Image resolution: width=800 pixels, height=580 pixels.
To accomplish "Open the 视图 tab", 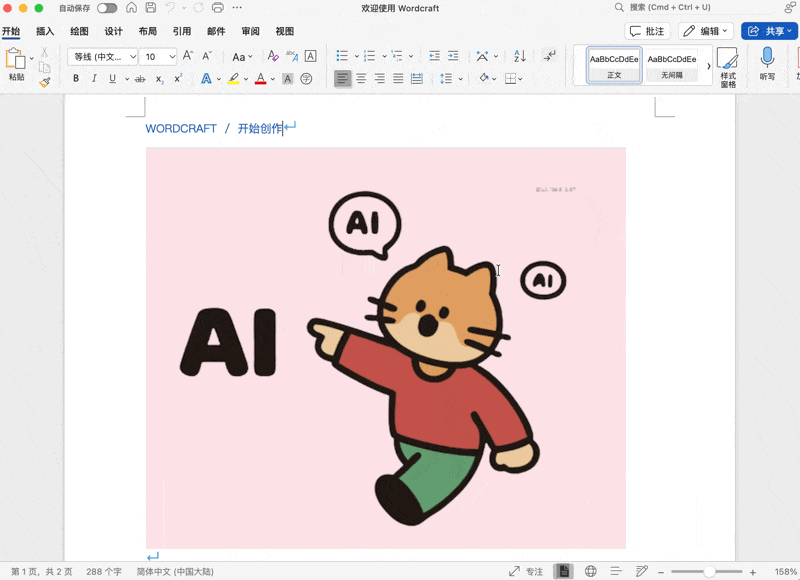I will tap(285, 31).
